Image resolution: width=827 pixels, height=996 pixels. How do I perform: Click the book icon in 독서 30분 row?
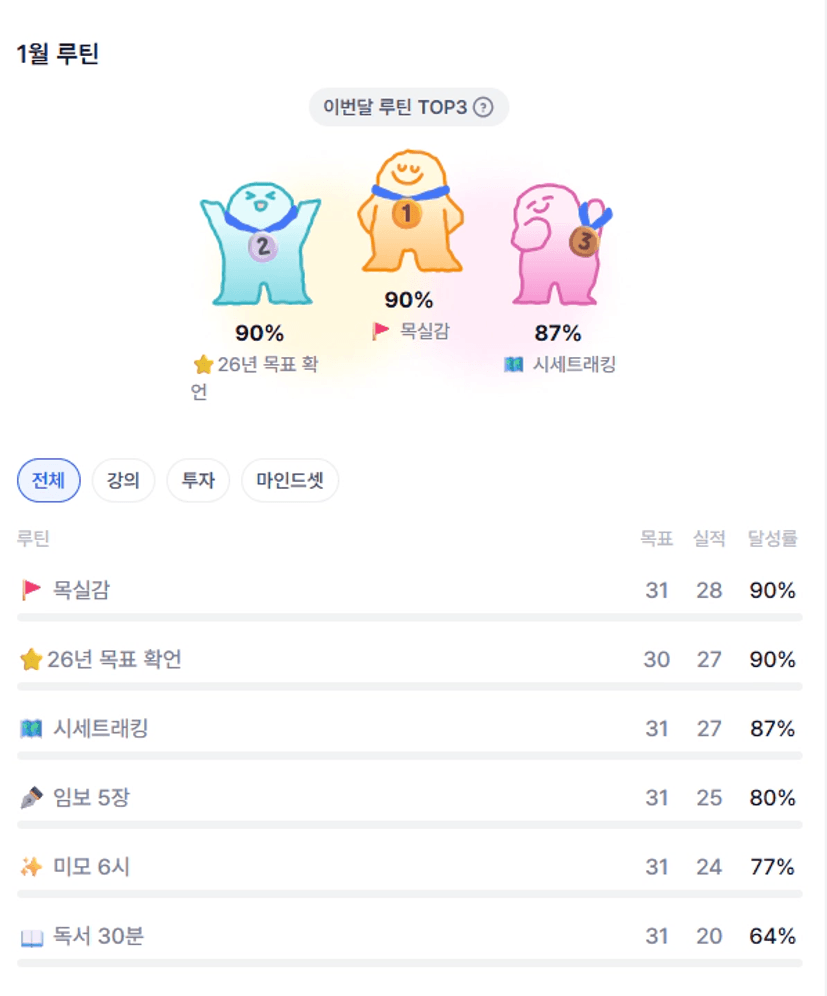click(31, 937)
